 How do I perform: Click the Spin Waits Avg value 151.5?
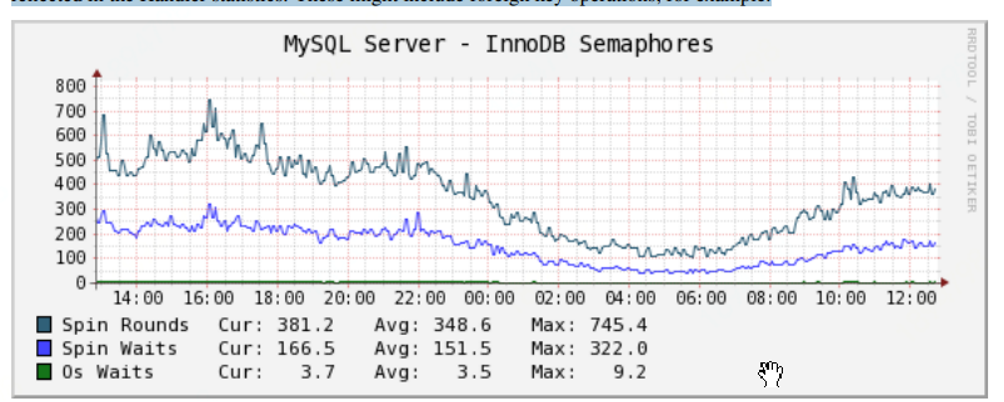462,349
